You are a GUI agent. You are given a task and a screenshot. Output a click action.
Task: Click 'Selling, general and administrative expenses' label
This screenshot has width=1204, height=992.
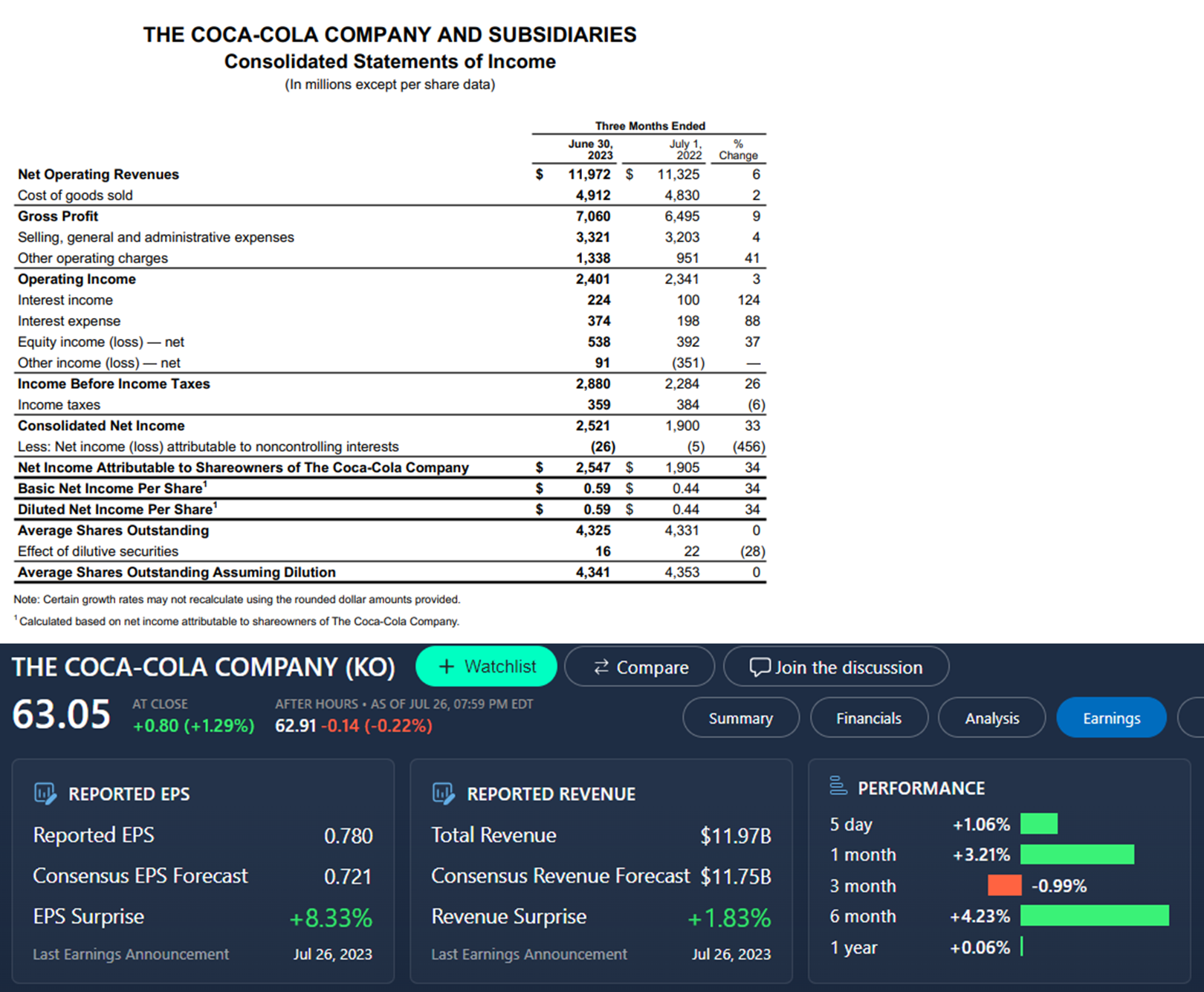pyautogui.click(x=156, y=237)
